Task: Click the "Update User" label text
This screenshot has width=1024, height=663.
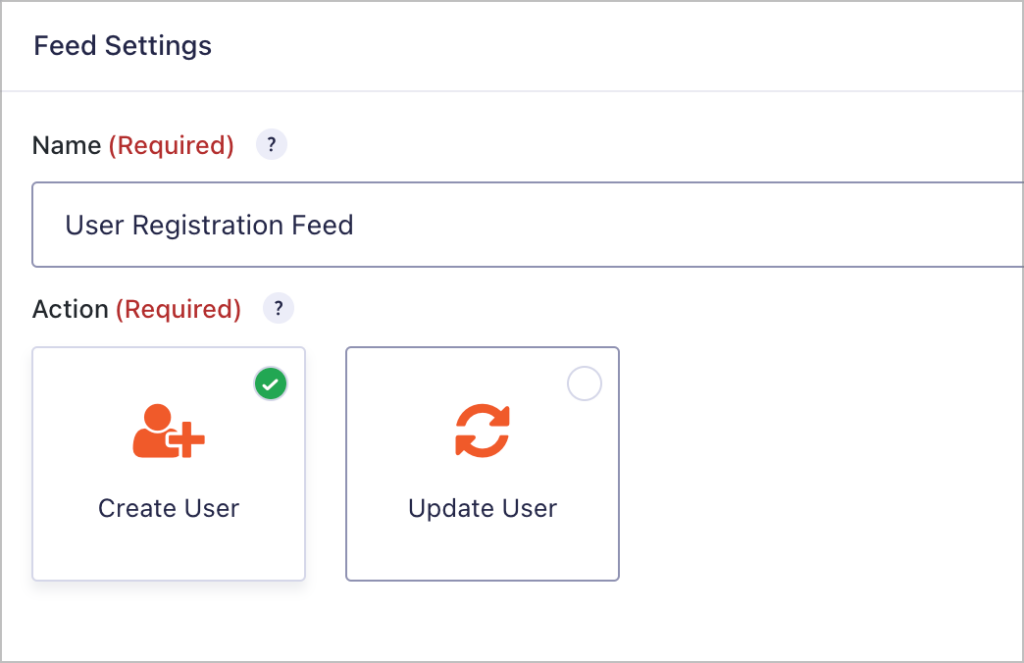Action: click(482, 508)
